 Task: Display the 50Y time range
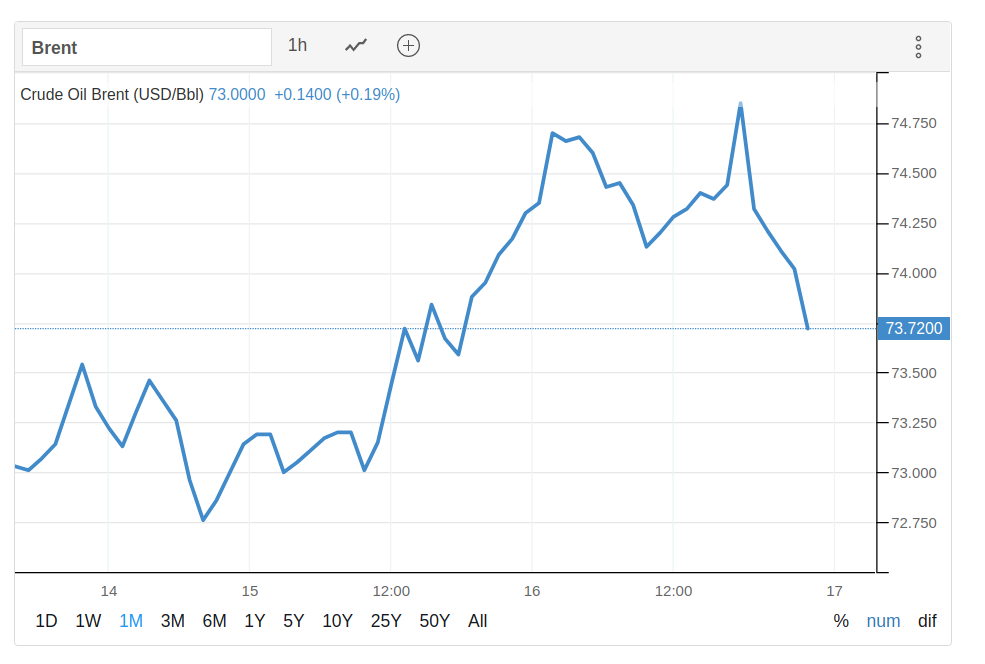(435, 621)
